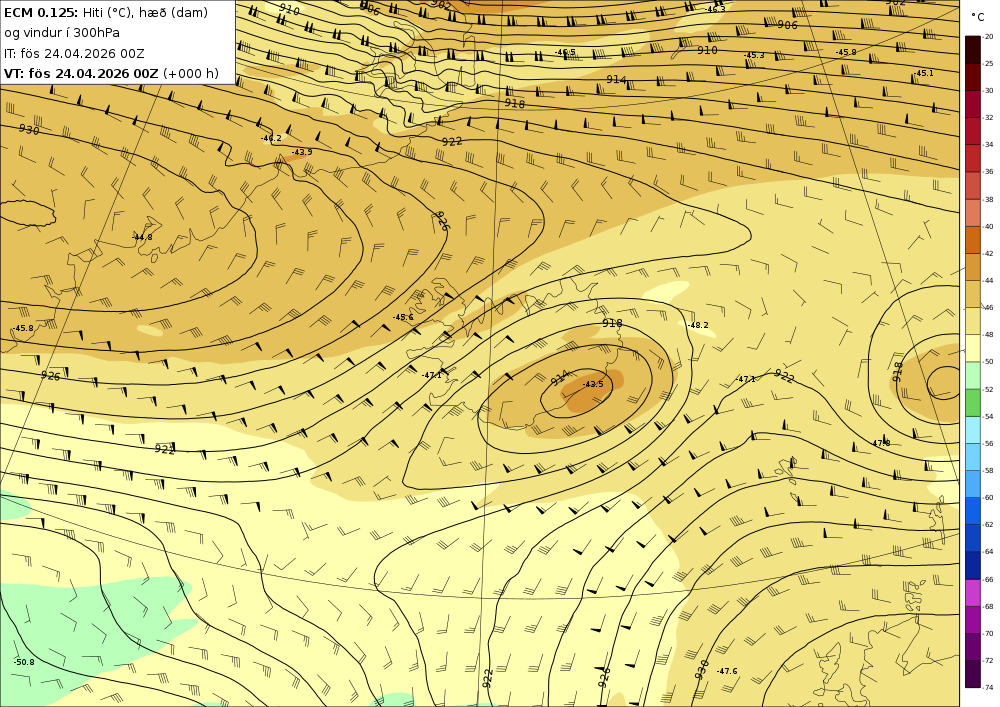Click the -45.3 temperature value on the map
Viewport: 1000px width, 707px height.
pyautogui.click(x=754, y=55)
